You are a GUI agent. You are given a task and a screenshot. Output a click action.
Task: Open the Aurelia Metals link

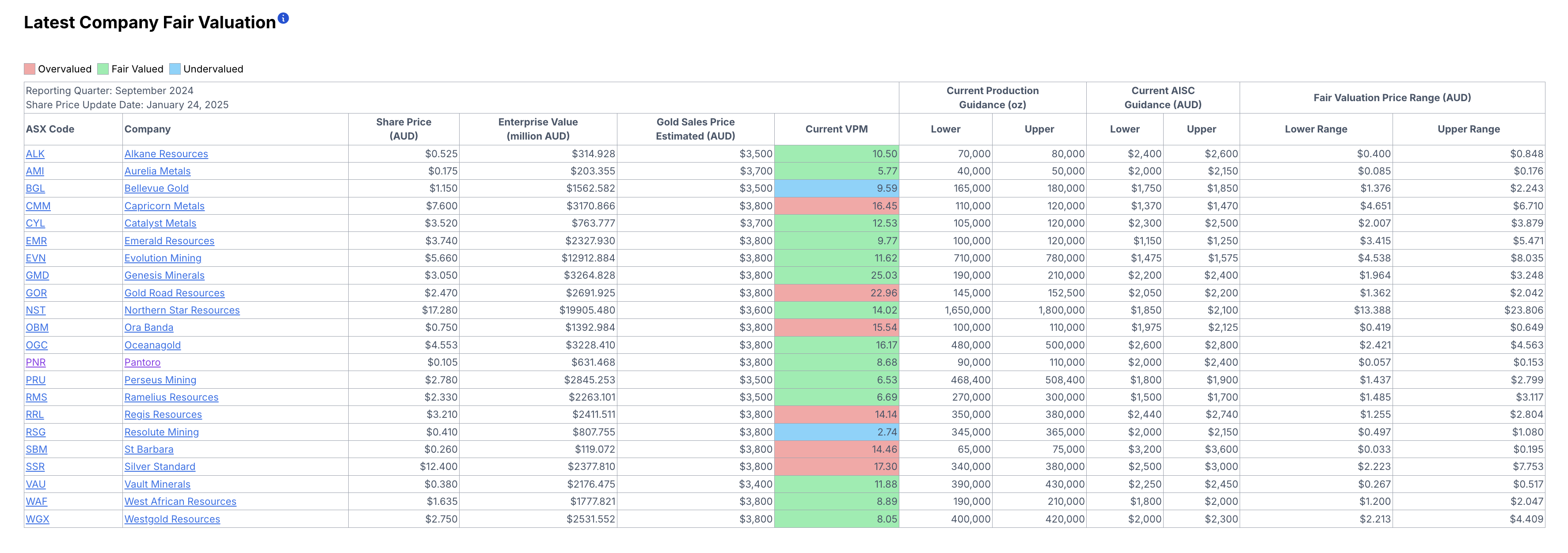click(x=157, y=171)
